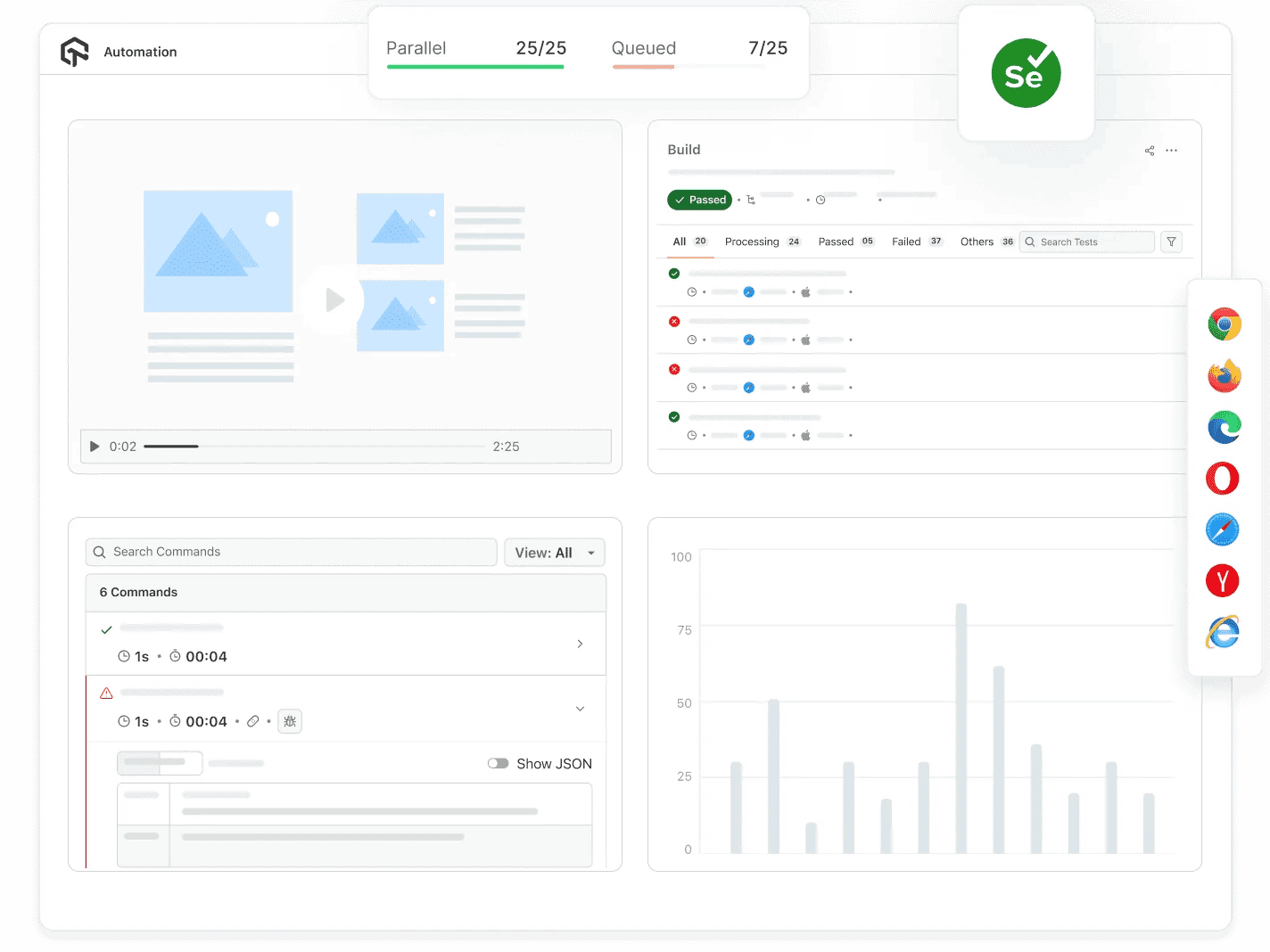Select the Opera browser icon
This screenshot has width=1270, height=952.
[1222, 478]
